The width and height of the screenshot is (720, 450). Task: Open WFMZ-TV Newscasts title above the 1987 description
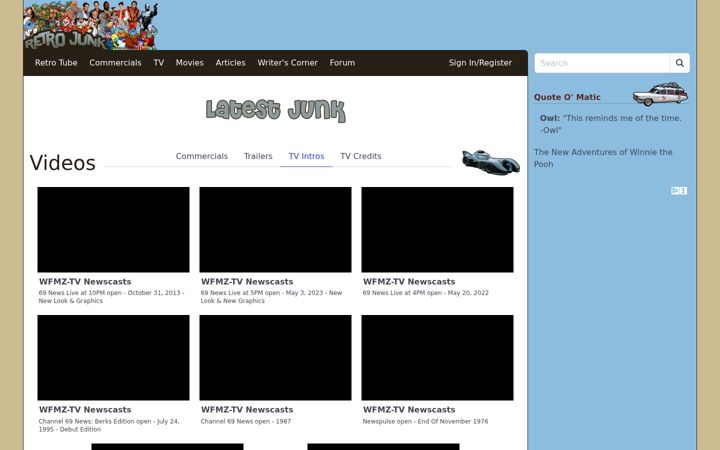[x=247, y=410]
